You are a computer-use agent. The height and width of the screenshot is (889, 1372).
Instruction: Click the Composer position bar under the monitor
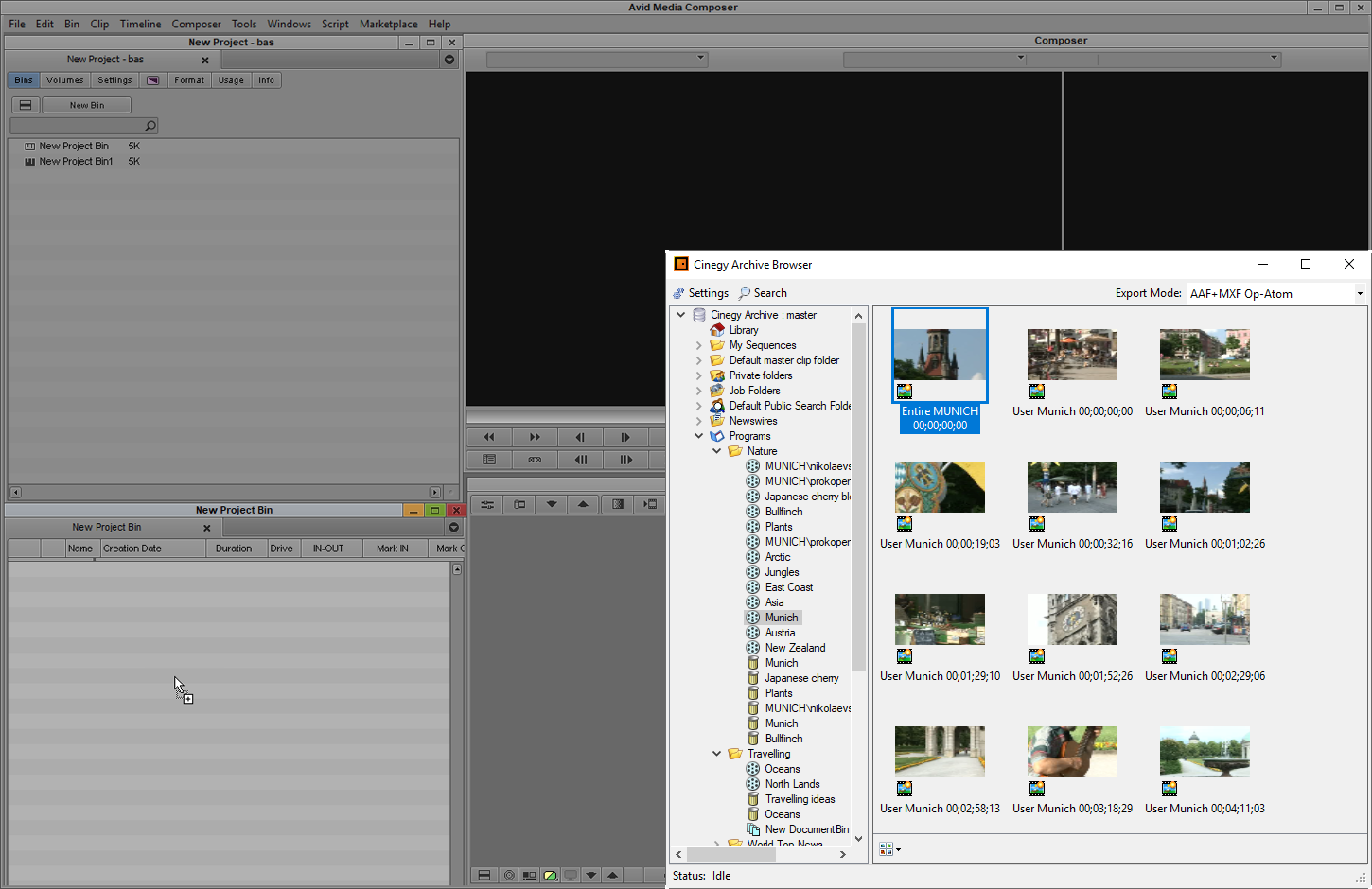click(566, 417)
